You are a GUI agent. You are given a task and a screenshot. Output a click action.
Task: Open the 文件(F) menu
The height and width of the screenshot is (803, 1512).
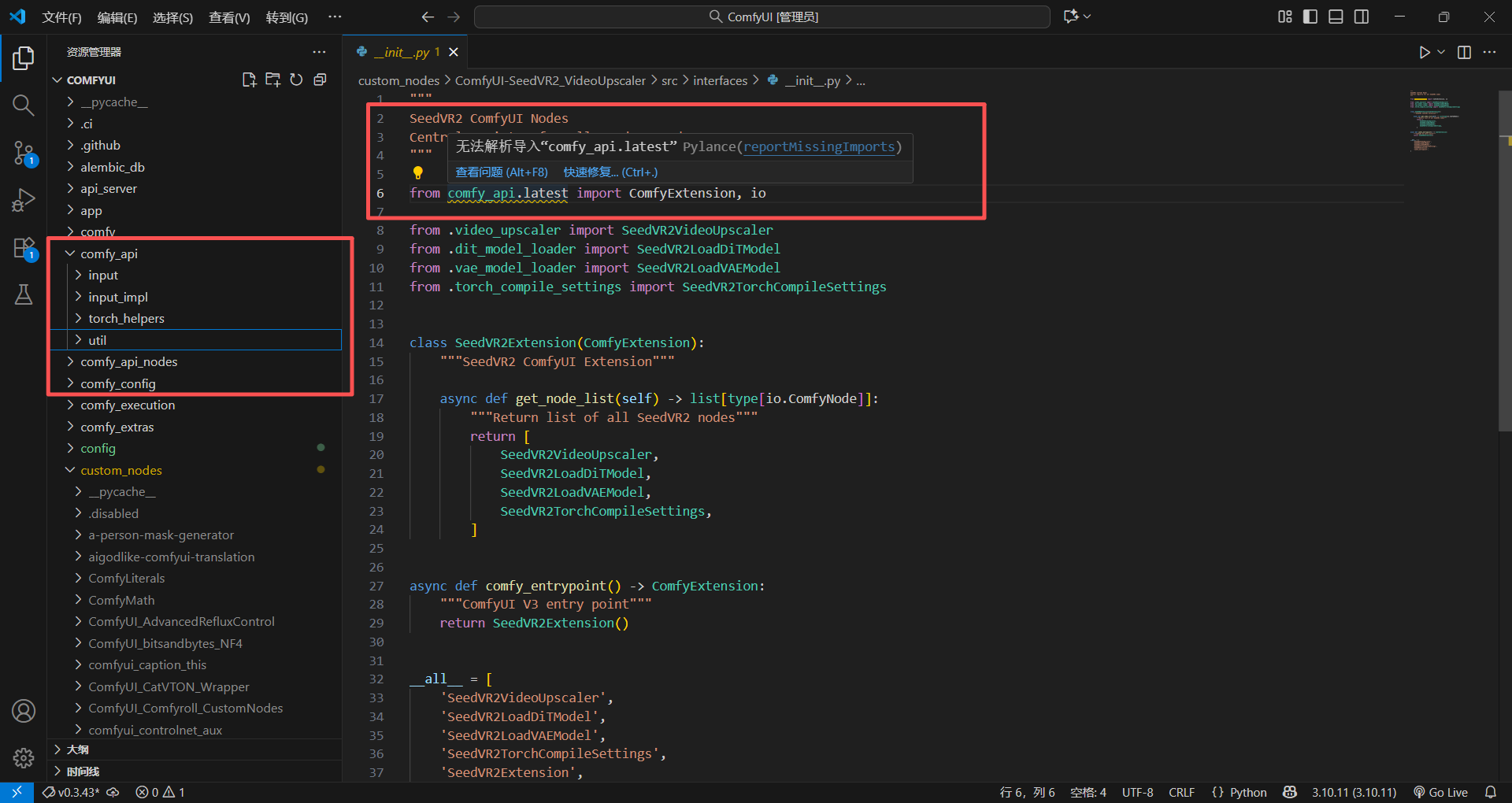pos(61,17)
